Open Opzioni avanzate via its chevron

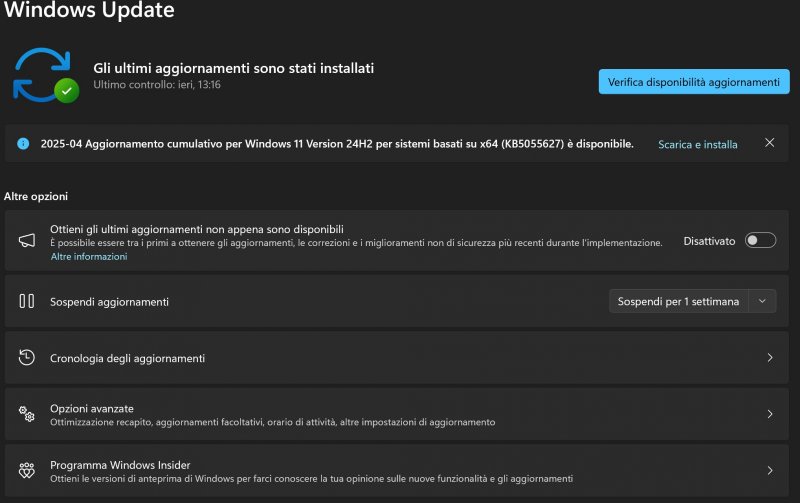770,414
